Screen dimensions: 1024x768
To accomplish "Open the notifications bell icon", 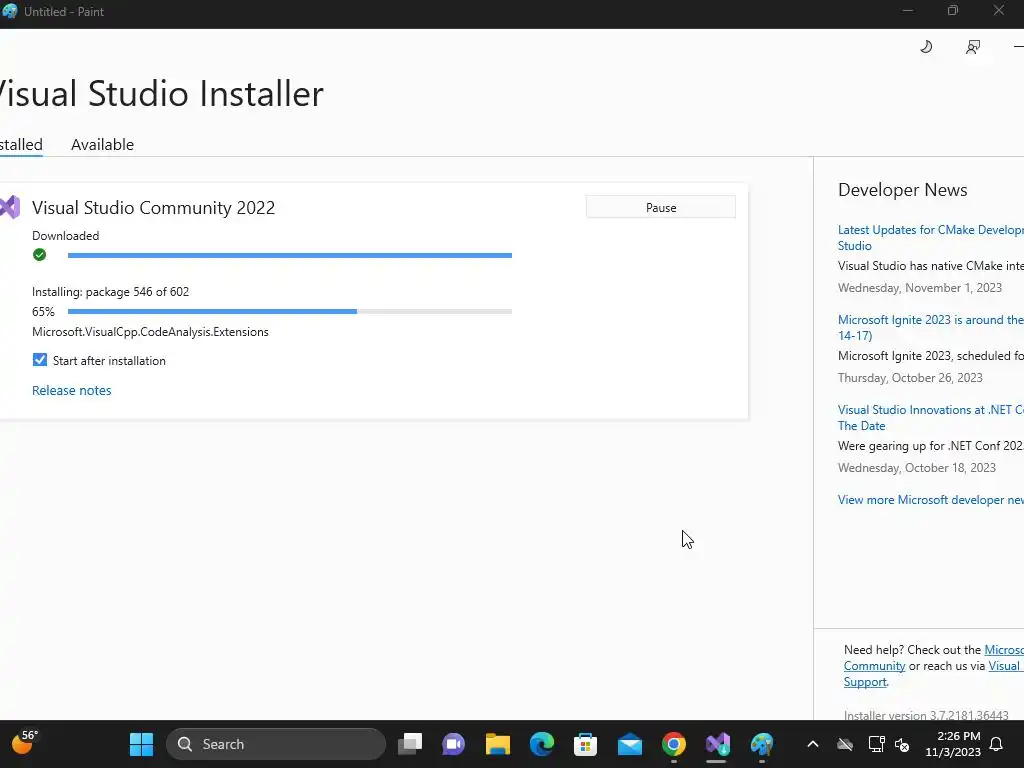I will (996, 744).
